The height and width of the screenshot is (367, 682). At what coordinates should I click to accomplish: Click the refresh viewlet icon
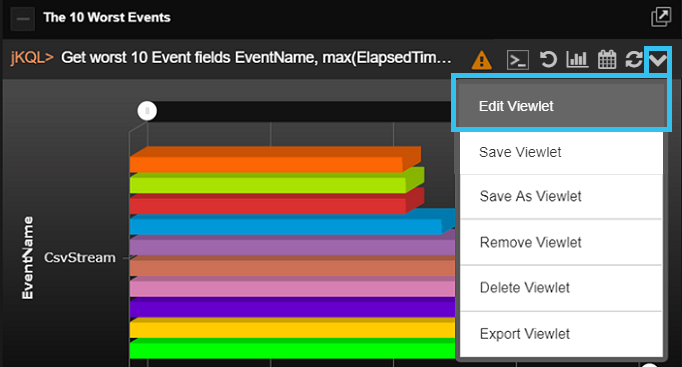(x=633, y=60)
